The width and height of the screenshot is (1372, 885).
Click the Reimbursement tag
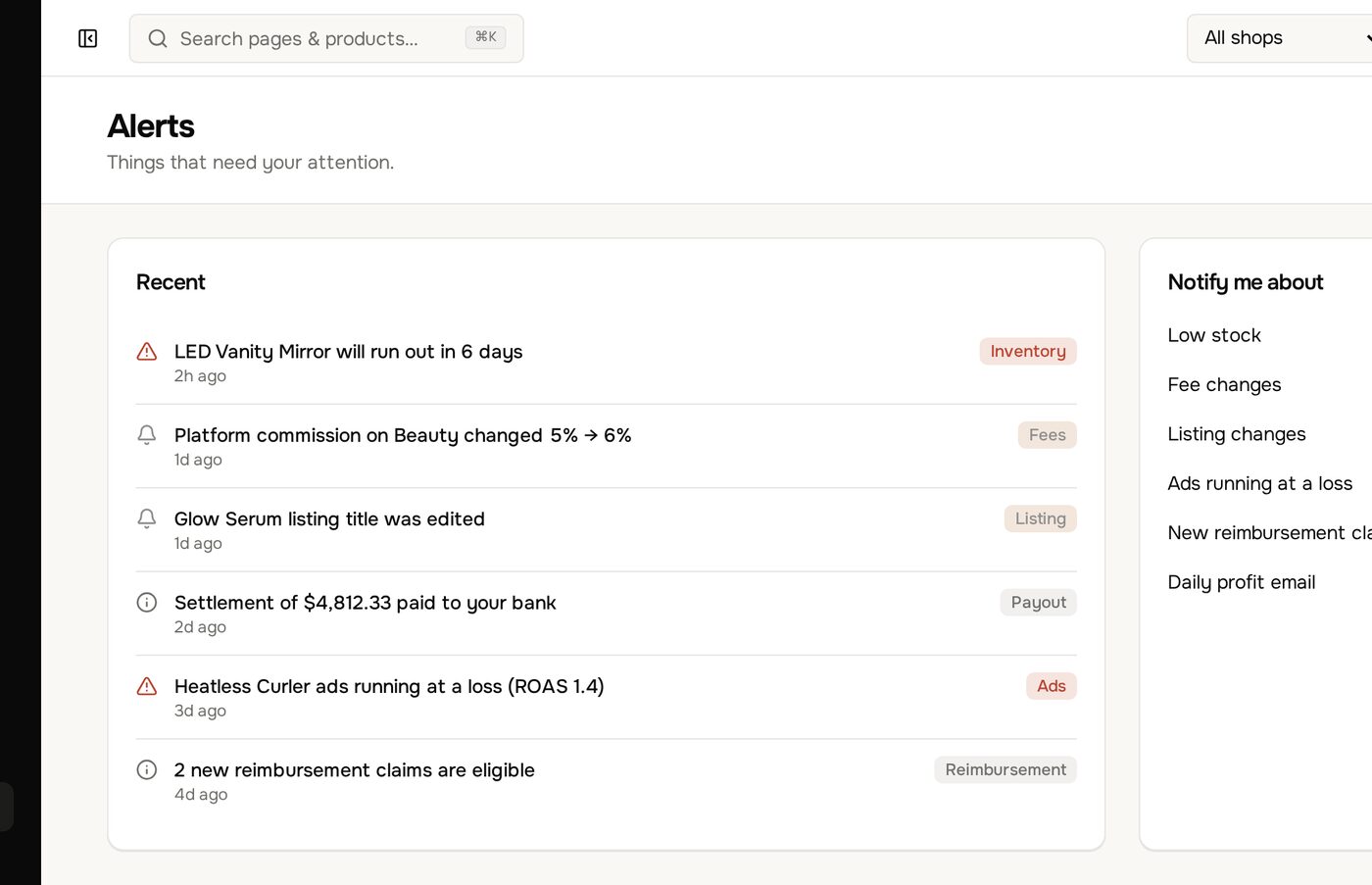[x=1005, y=769]
